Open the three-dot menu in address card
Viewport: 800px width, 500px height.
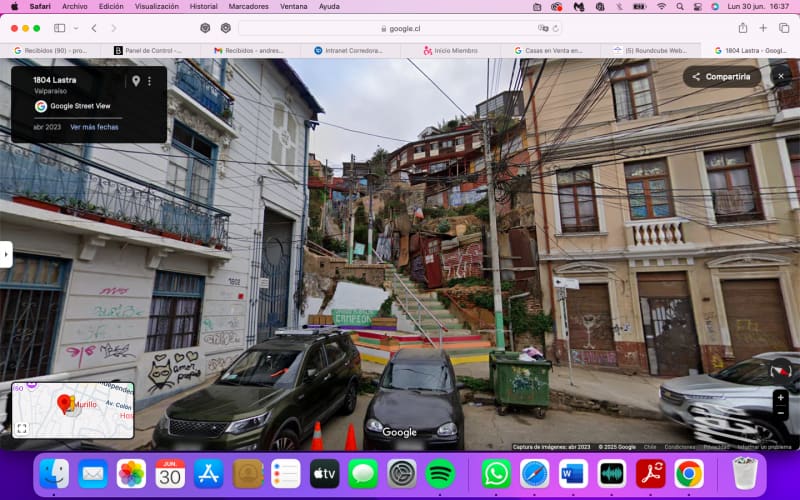[149, 81]
